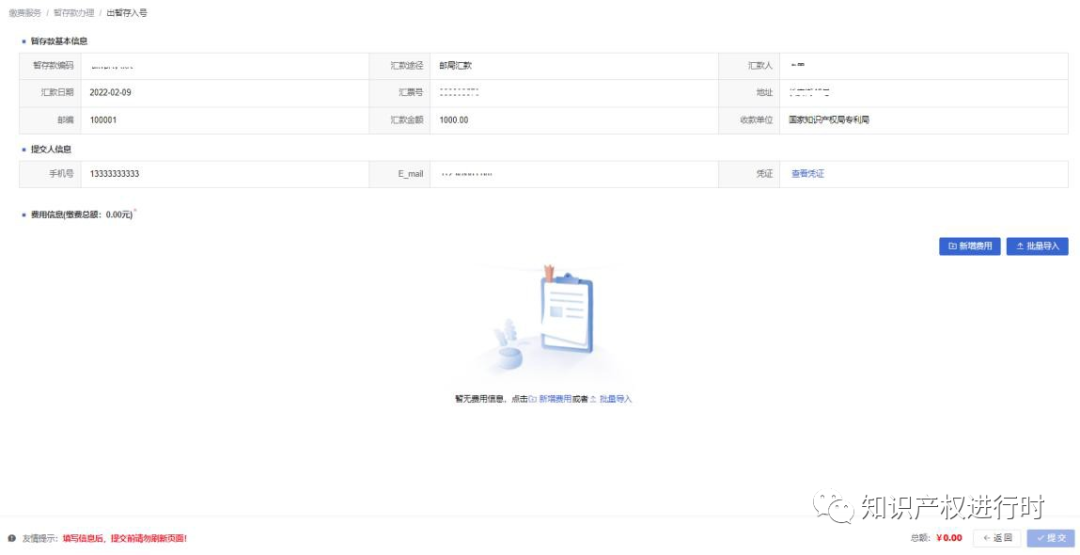Go to 暂存款办理 in the breadcrumb
The image size is (1080, 555).
73,13
